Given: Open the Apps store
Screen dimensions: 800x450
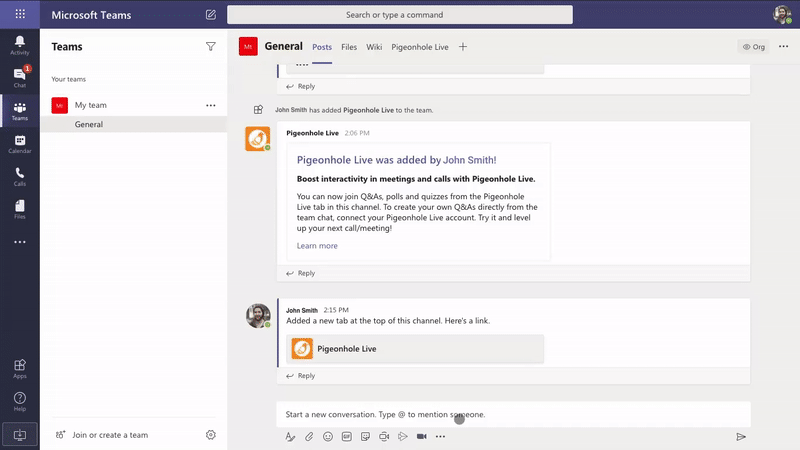Looking at the screenshot, I should (x=20, y=368).
